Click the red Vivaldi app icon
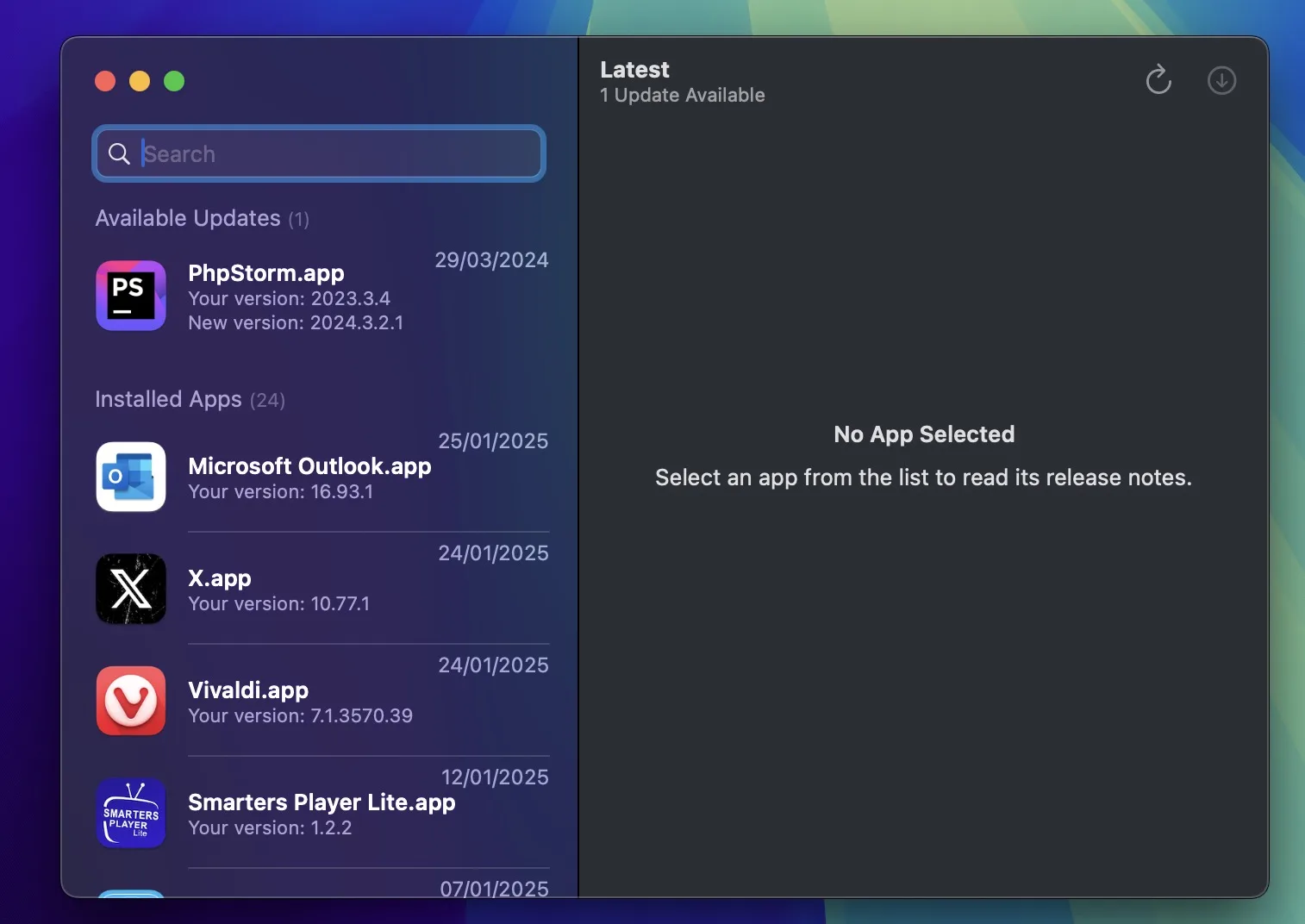Screen dimensions: 1305x924 point(131,701)
